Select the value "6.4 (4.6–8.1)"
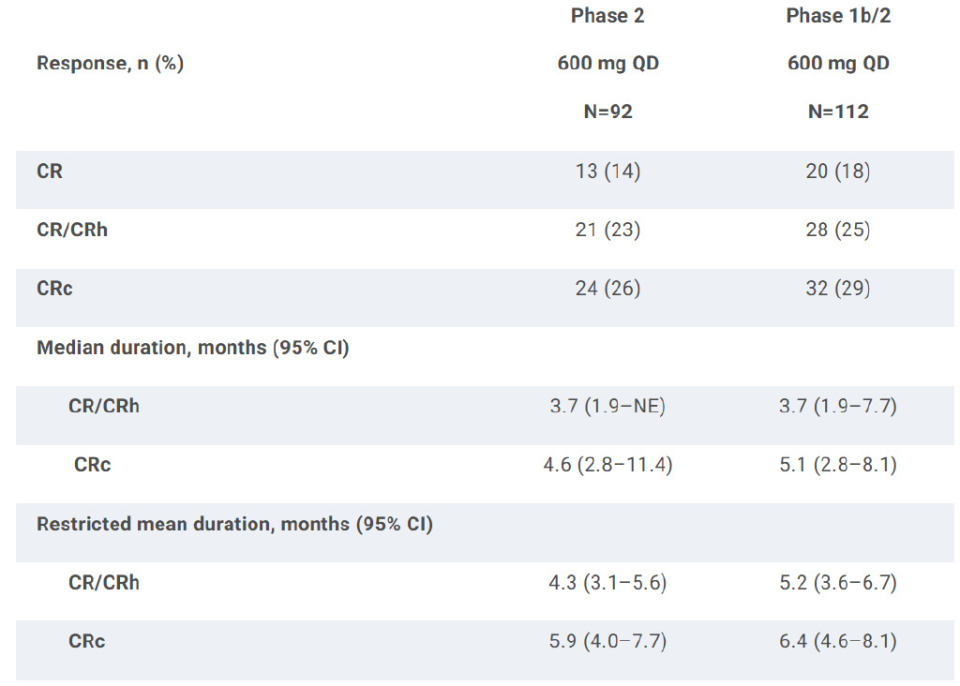Screen dimensions: 960x686 pos(838,641)
